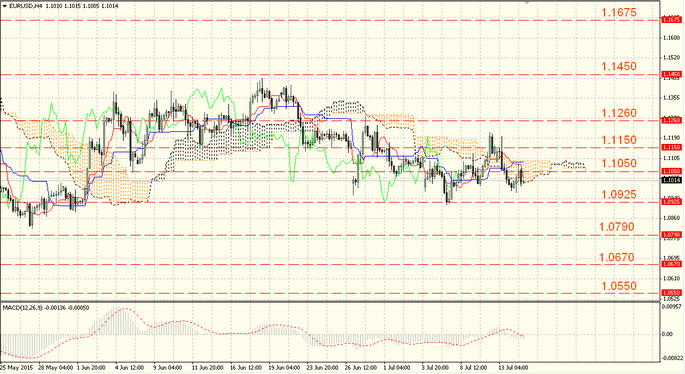Select the large orange 1.1675 level label
The height and width of the screenshot is (374, 685).
619,12
